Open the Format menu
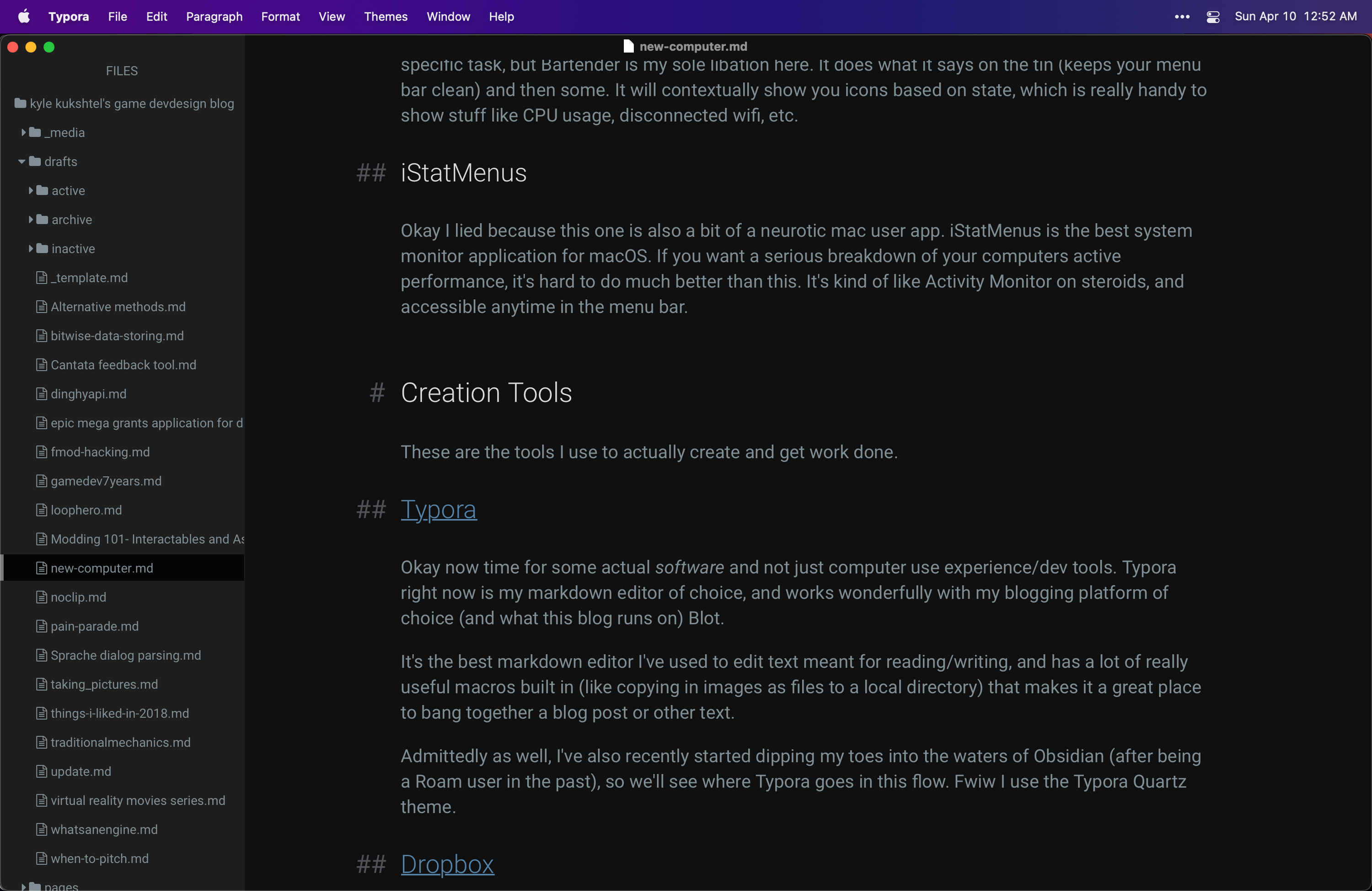 click(281, 17)
